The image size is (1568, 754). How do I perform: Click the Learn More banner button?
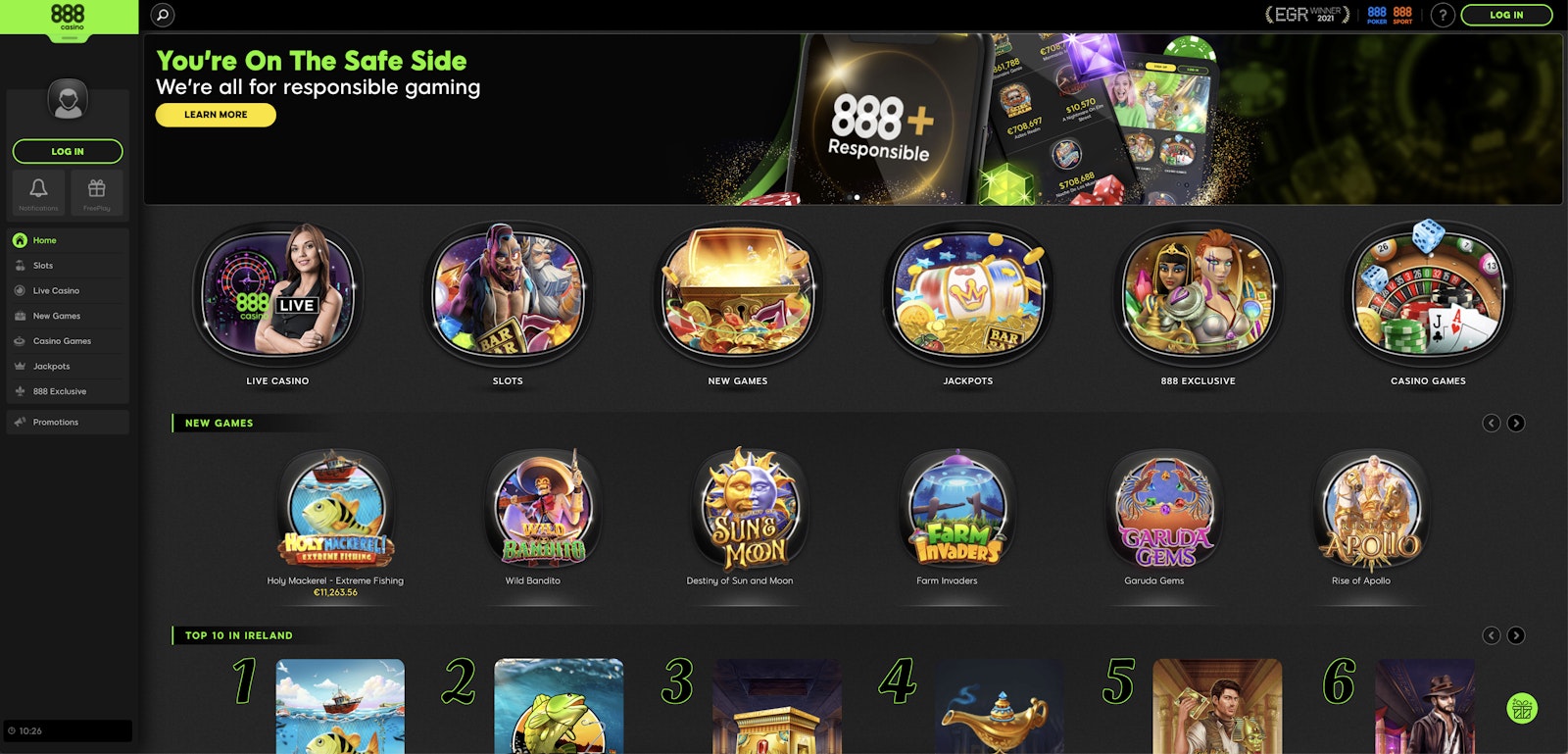[216, 115]
